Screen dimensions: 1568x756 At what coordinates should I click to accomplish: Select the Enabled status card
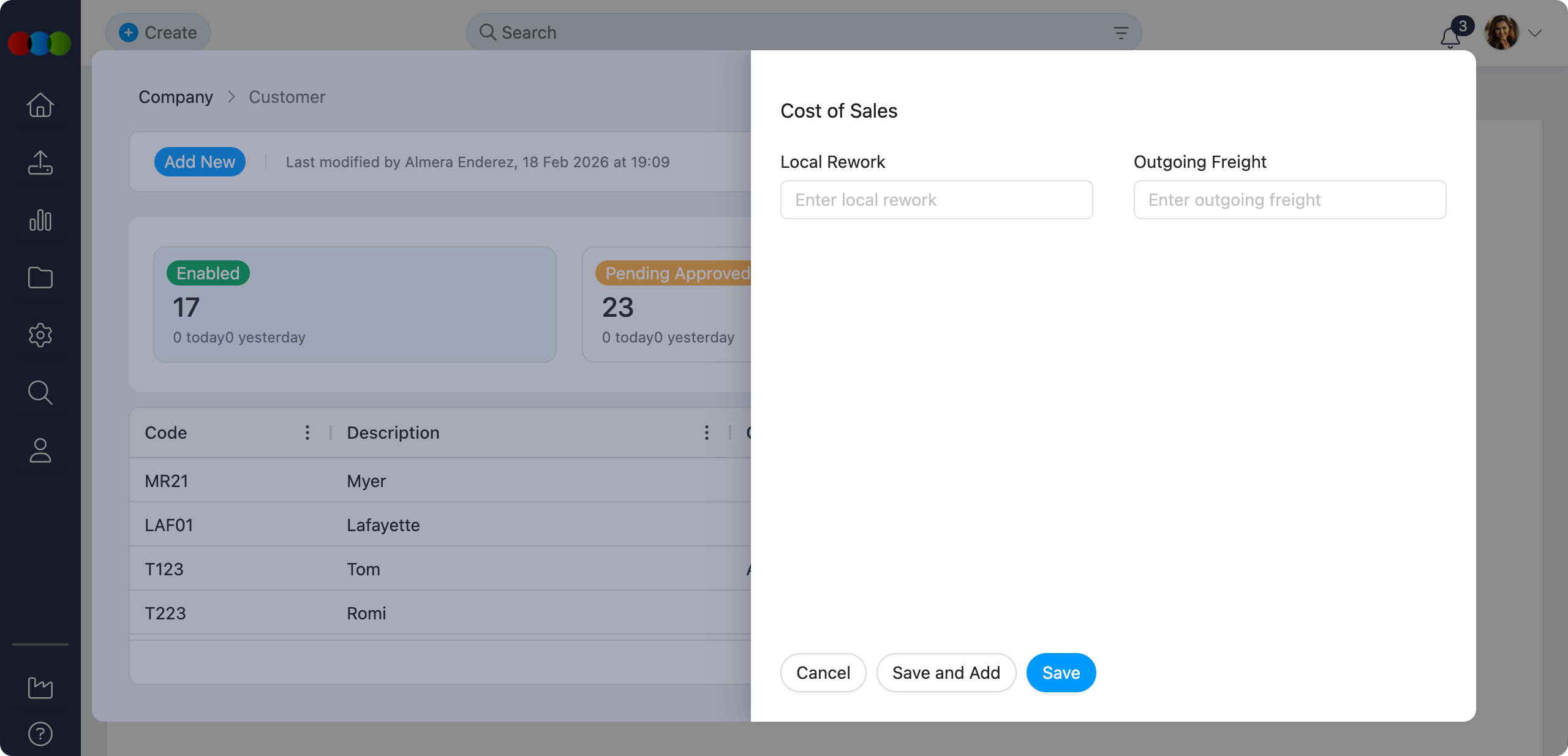pyautogui.click(x=355, y=304)
